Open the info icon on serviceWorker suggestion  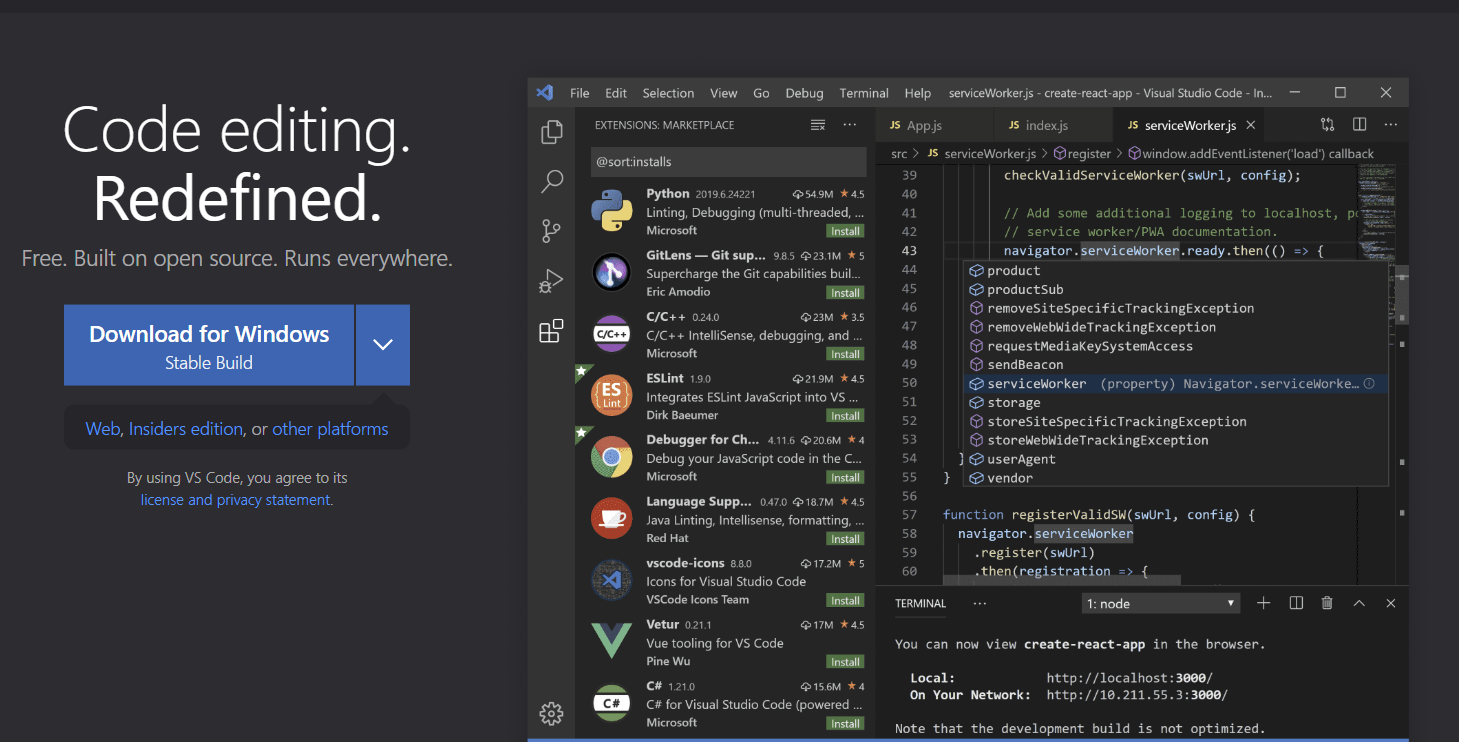1369,383
